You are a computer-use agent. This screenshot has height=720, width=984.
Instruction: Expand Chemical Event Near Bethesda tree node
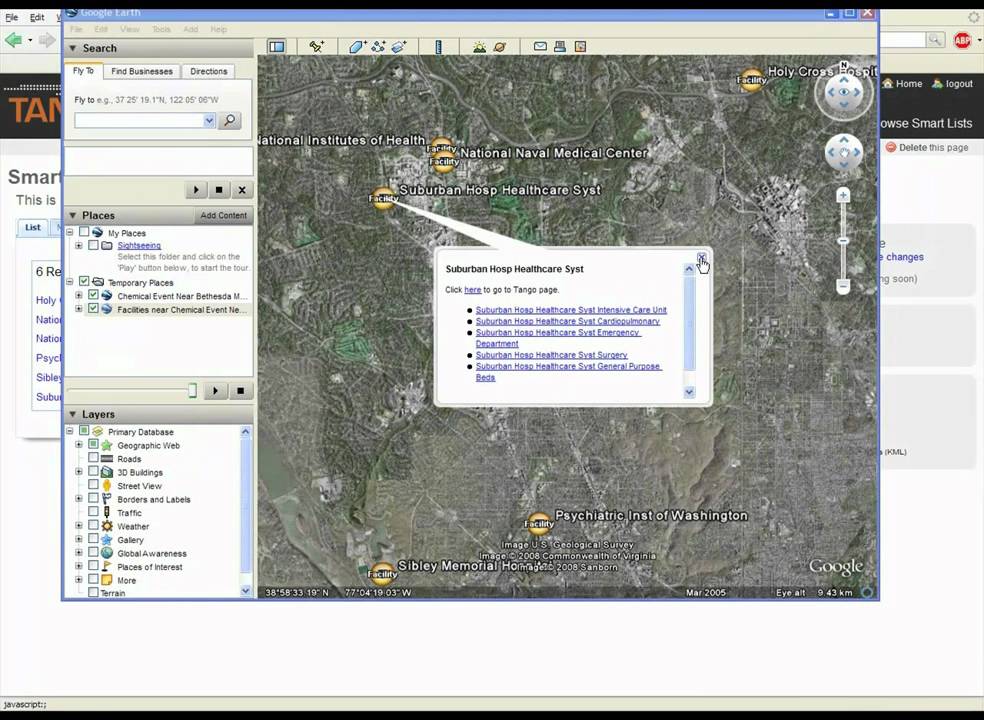(78, 295)
